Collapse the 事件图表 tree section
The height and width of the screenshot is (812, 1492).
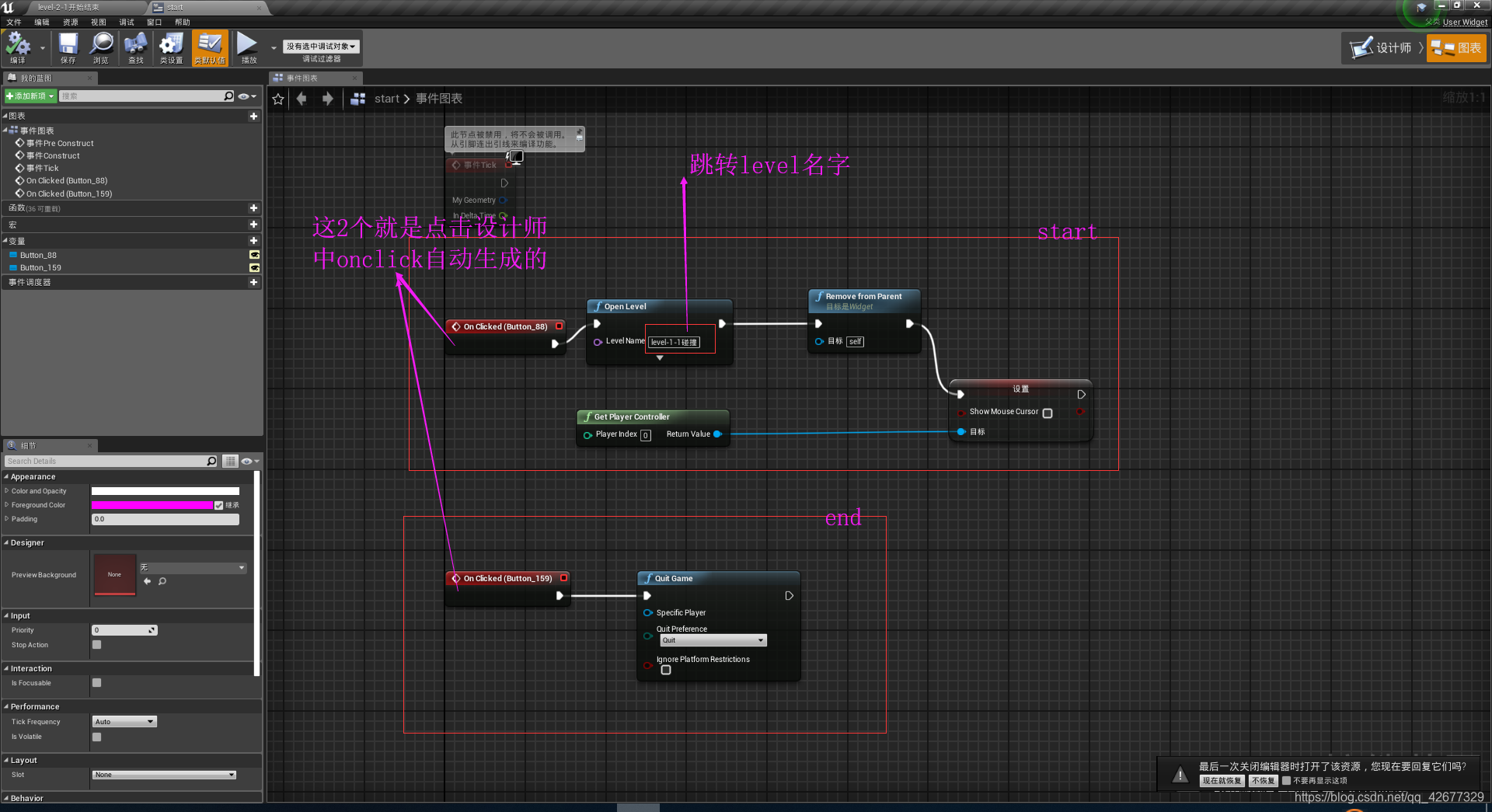[x=5, y=131]
